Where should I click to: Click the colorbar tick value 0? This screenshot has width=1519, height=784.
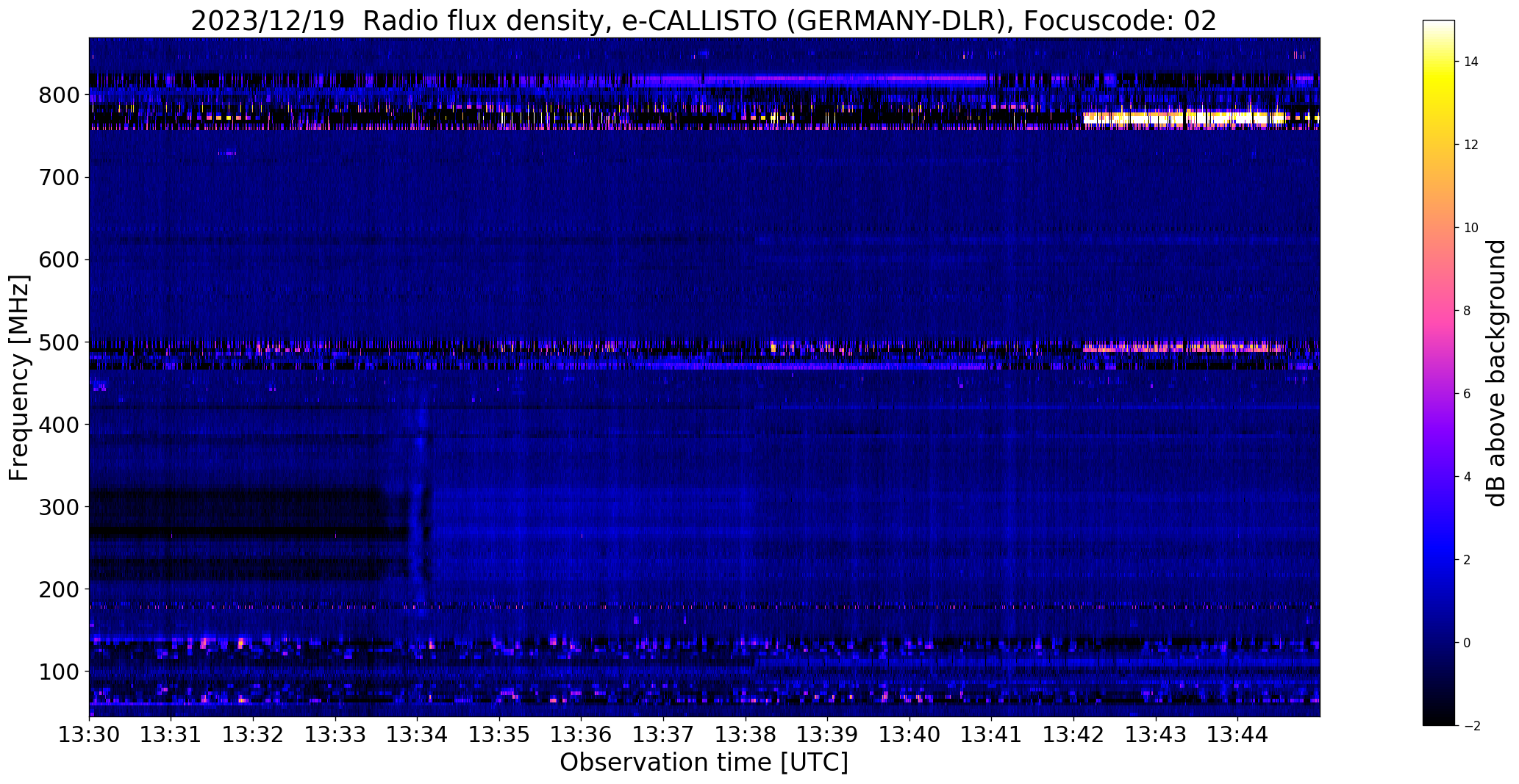1468,643
